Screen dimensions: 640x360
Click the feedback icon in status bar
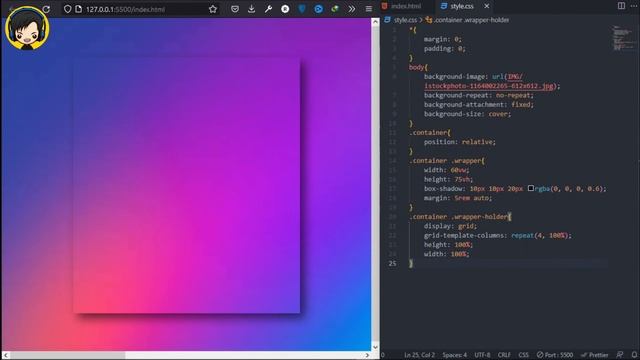pos(620,355)
